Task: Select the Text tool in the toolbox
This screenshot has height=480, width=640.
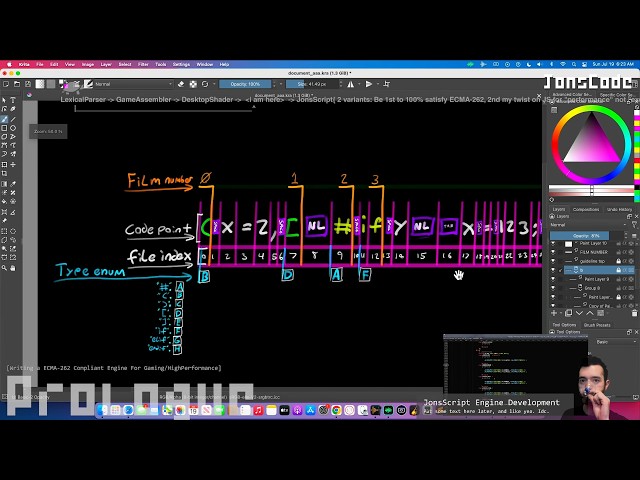Action: point(13,100)
